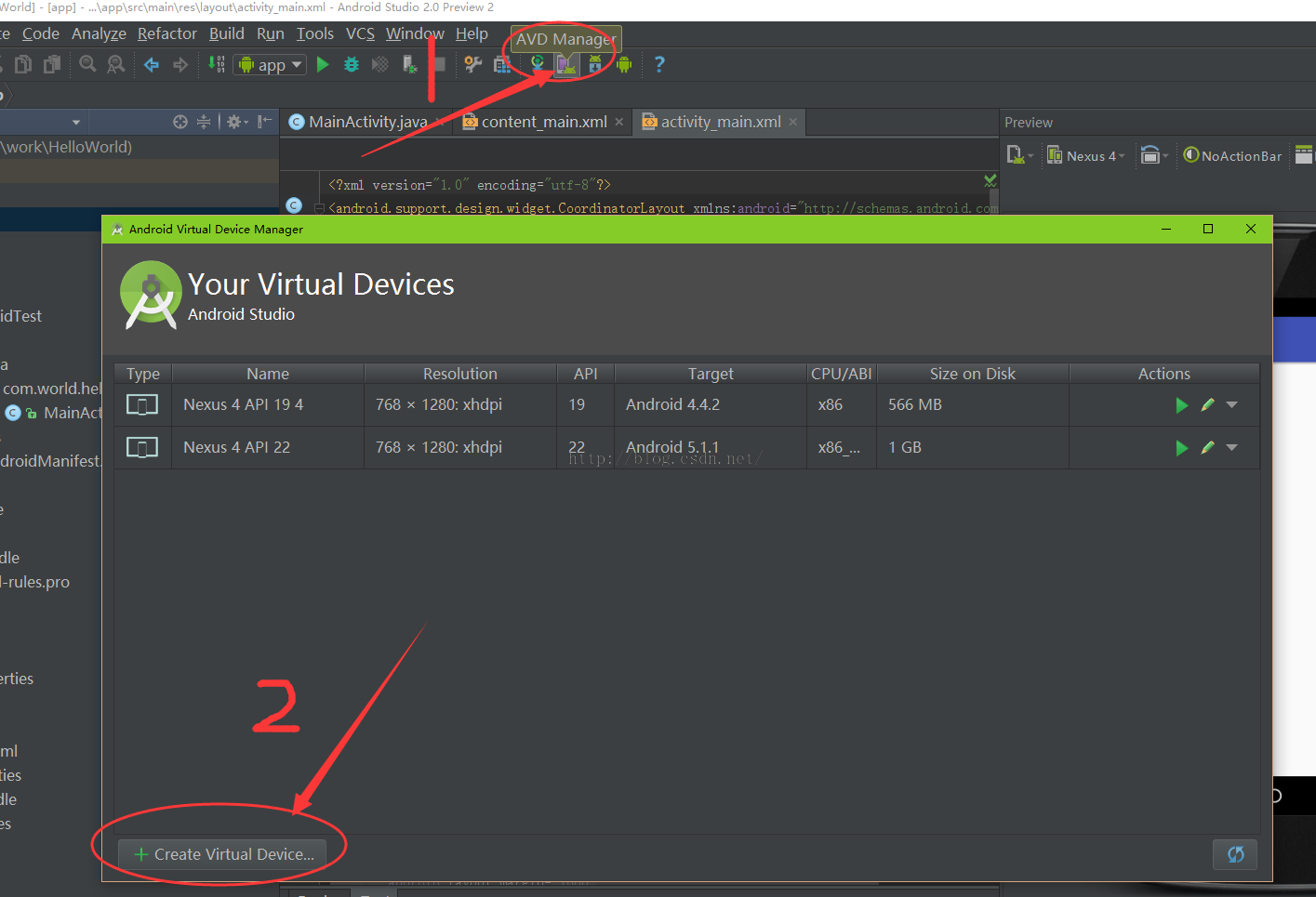Click Attach debugger to Android process icon

click(x=409, y=64)
